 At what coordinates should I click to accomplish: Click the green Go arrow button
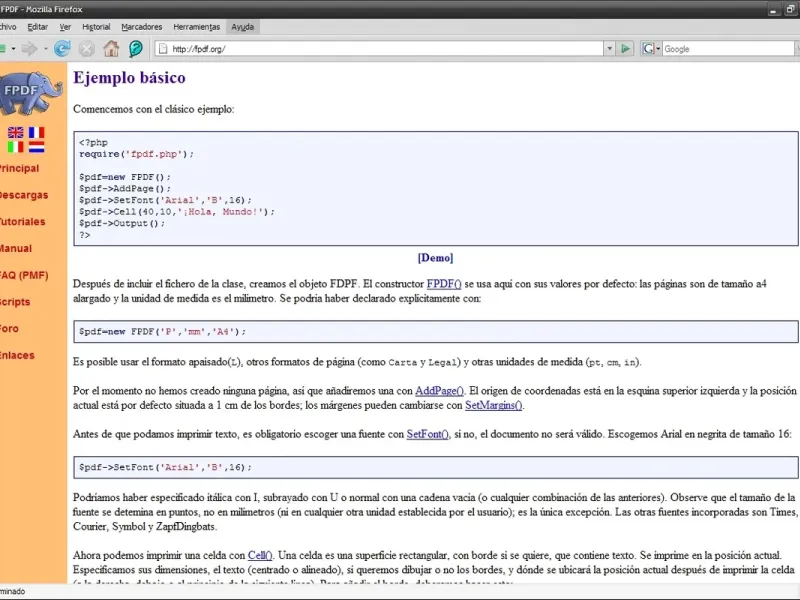[625, 48]
